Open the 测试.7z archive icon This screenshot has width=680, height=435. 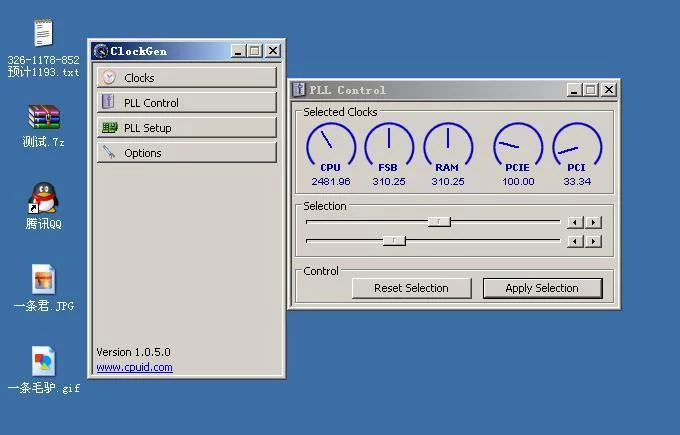pyautogui.click(x=43, y=118)
